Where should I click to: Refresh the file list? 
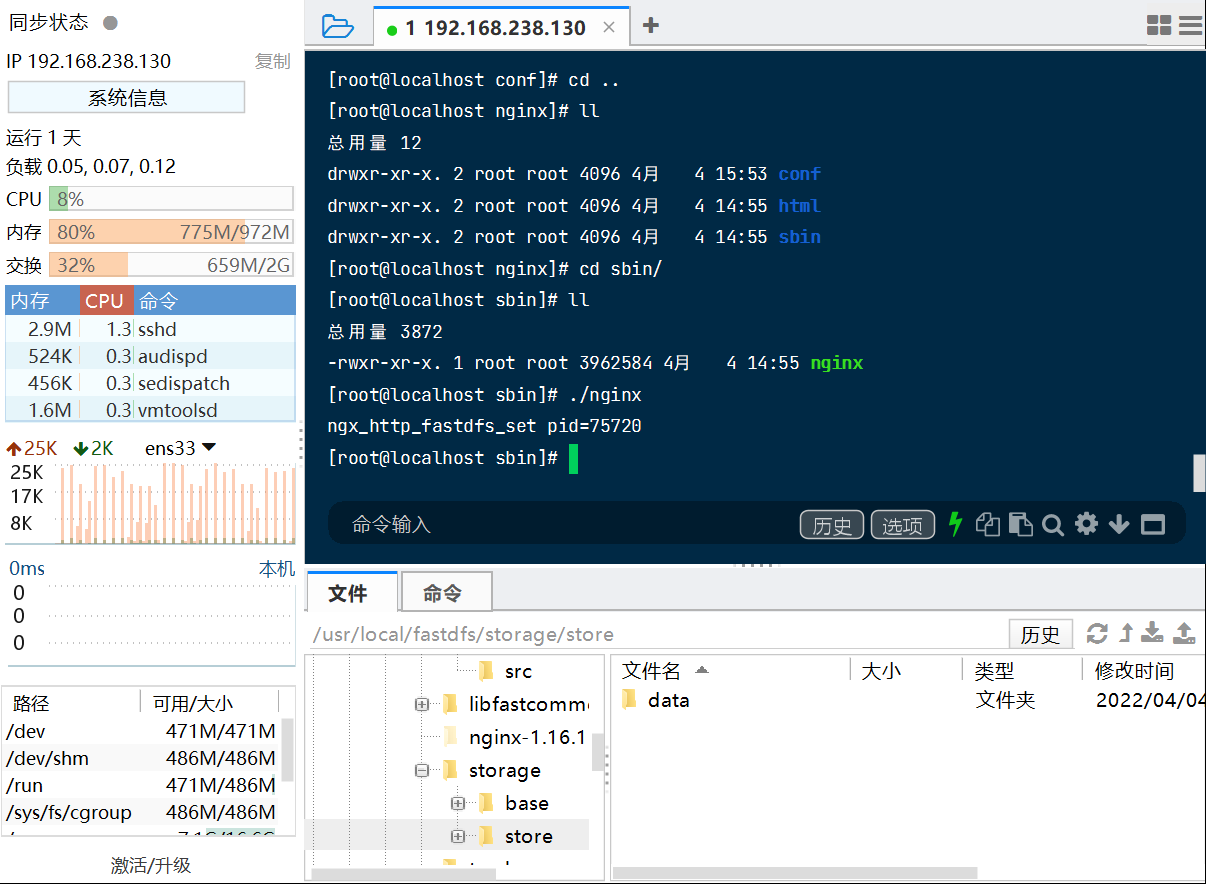pos(1097,633)
